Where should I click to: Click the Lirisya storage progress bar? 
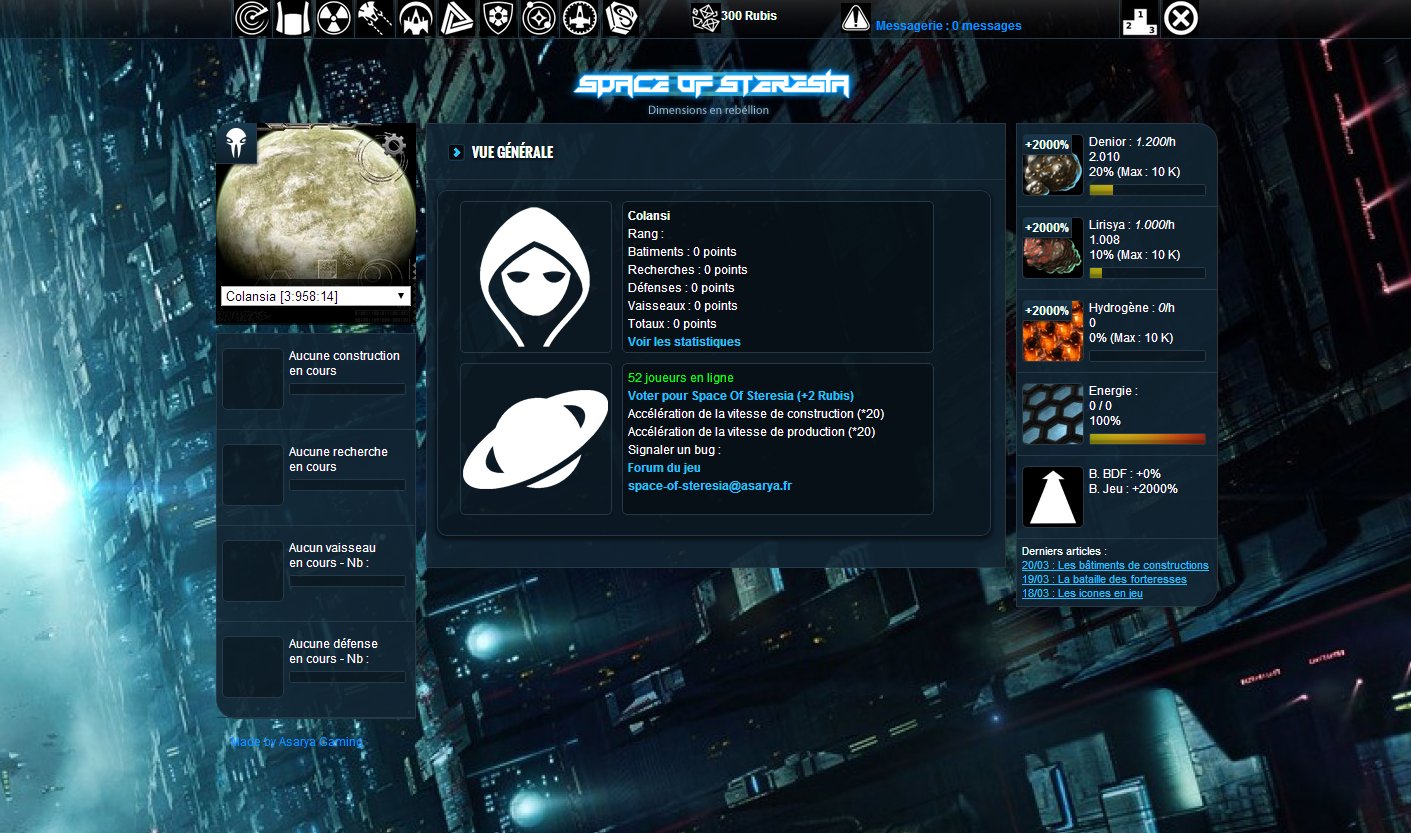(x=1147, y=273)
